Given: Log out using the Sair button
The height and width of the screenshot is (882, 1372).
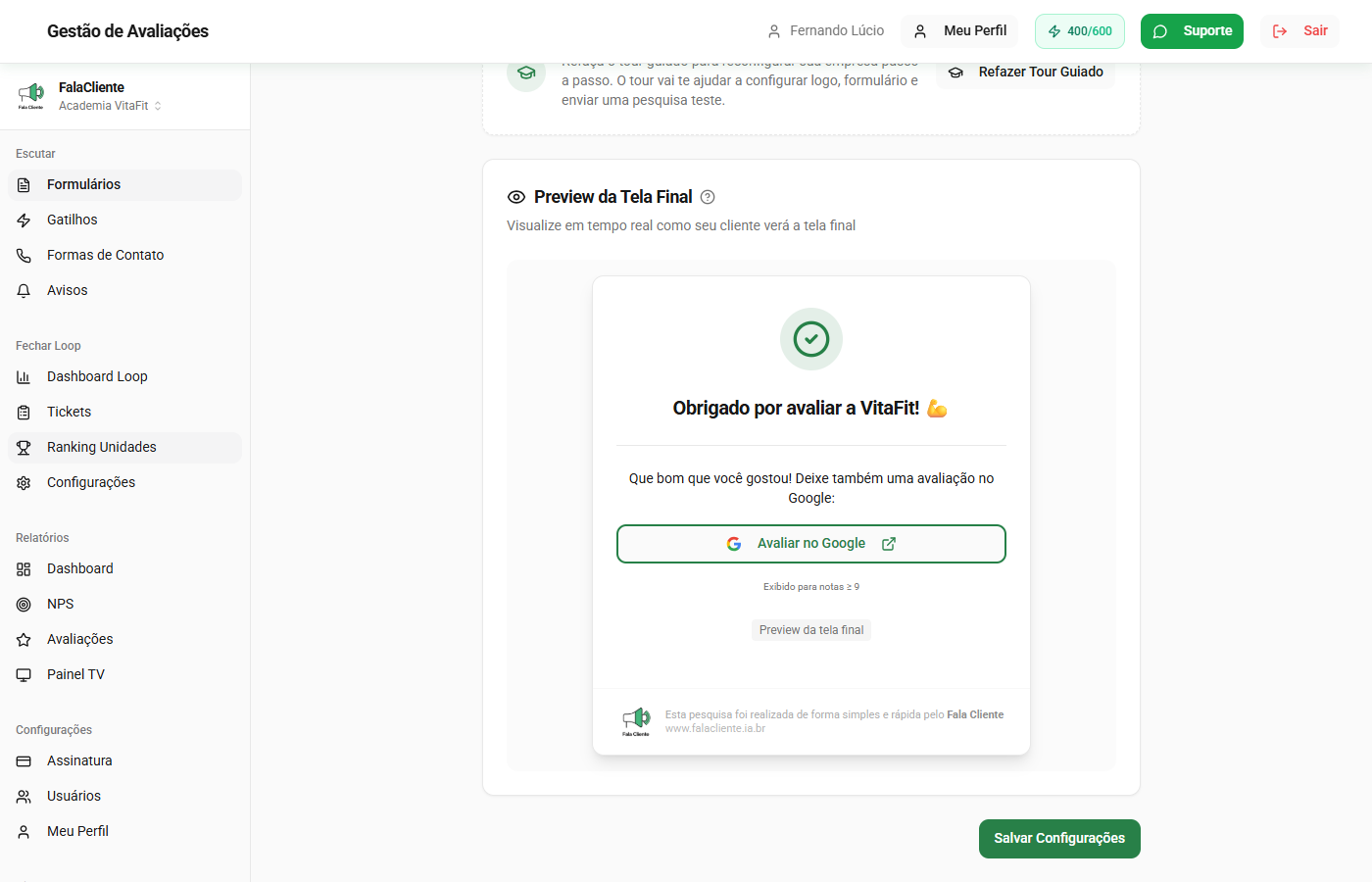Looking at the screenshot, I should point(1299,31).
